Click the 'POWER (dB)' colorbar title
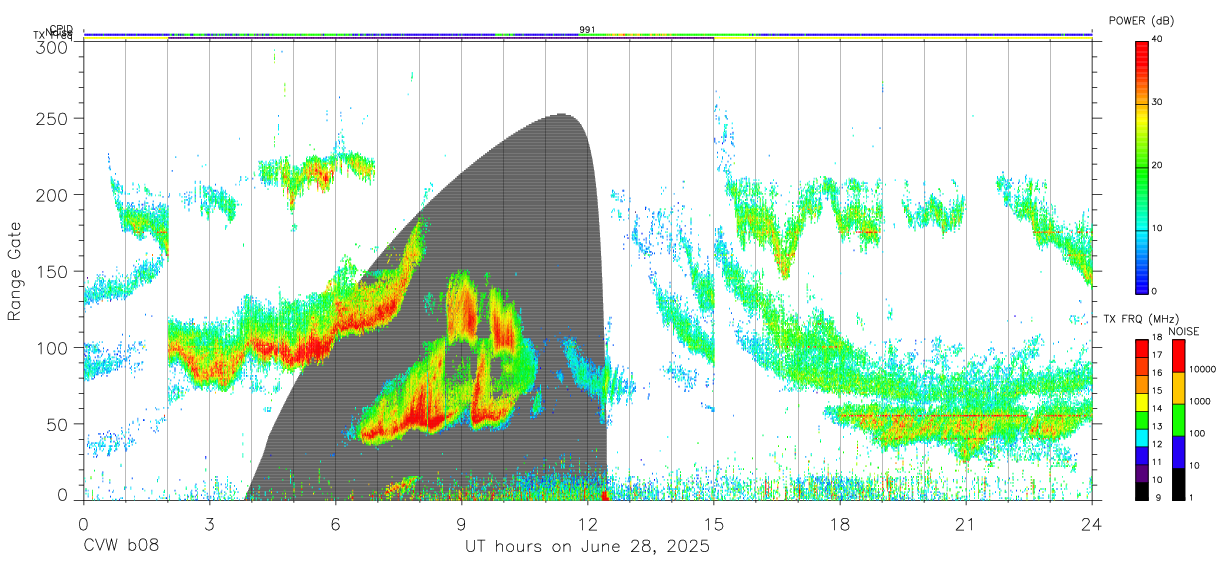1228x567 pixels. click(x=1143, y=21)
